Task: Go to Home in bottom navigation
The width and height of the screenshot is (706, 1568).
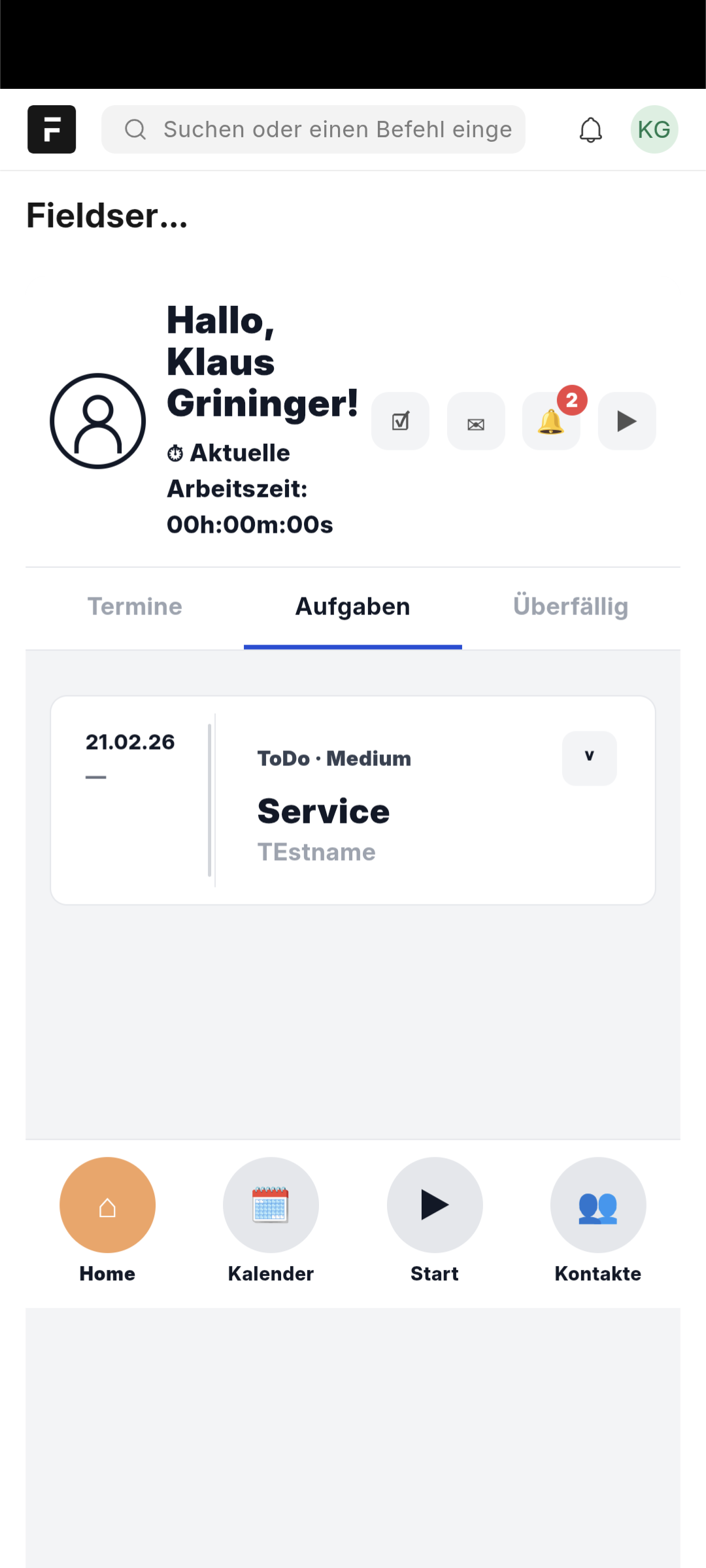Action: click(107, 1205)
